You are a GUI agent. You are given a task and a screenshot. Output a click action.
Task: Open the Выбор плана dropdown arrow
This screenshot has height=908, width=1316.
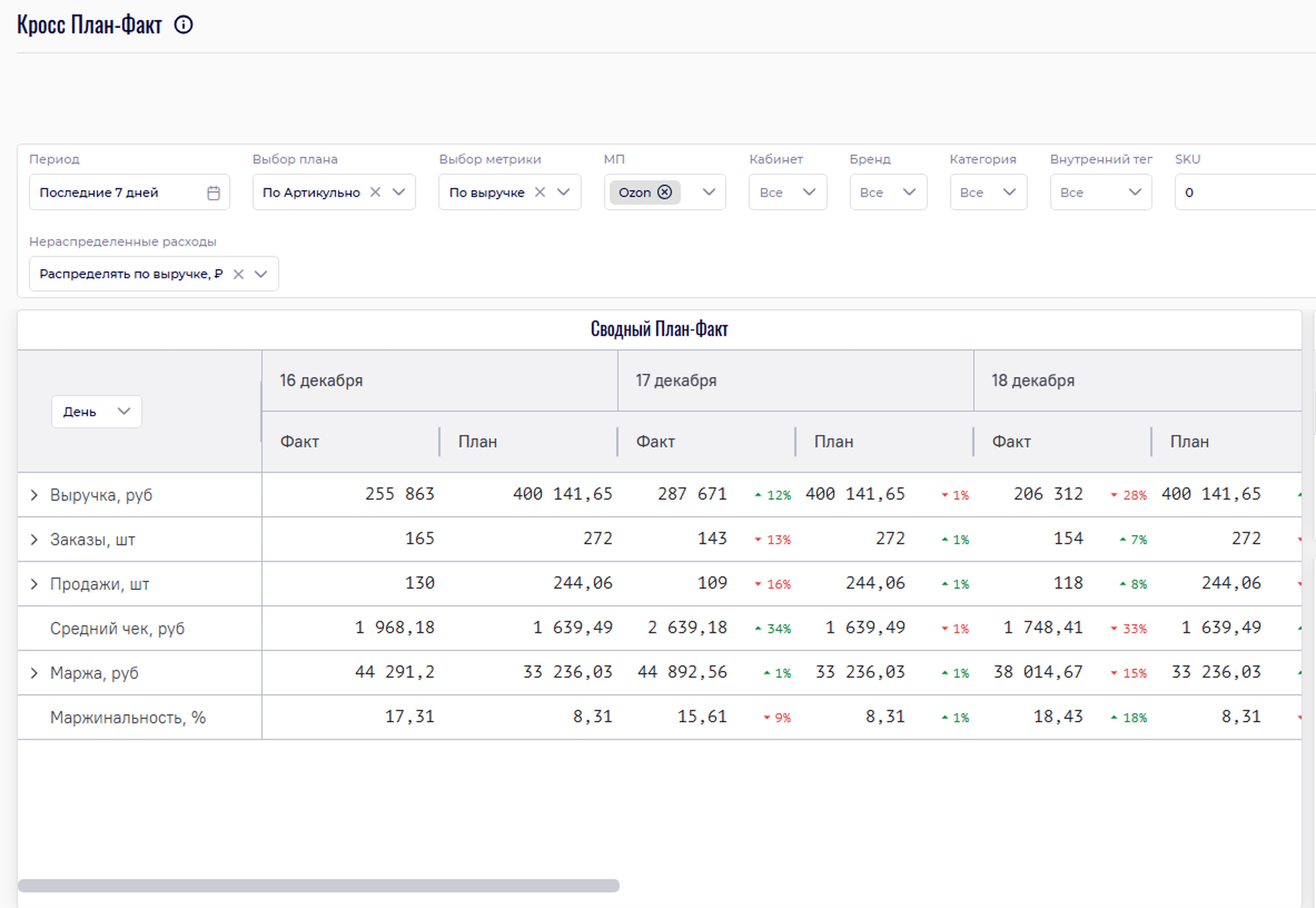tap(399, 192)
